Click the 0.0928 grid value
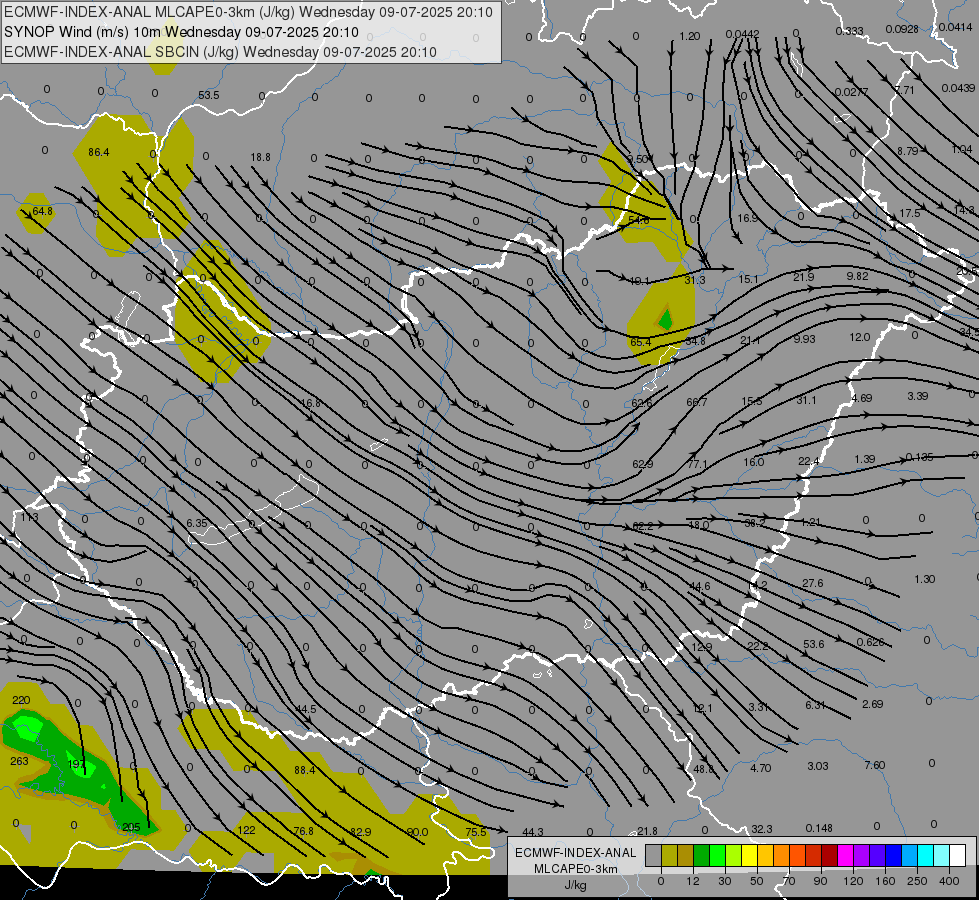Image resolution: width=979 pixels, height=900 pixels. (902, 29)
